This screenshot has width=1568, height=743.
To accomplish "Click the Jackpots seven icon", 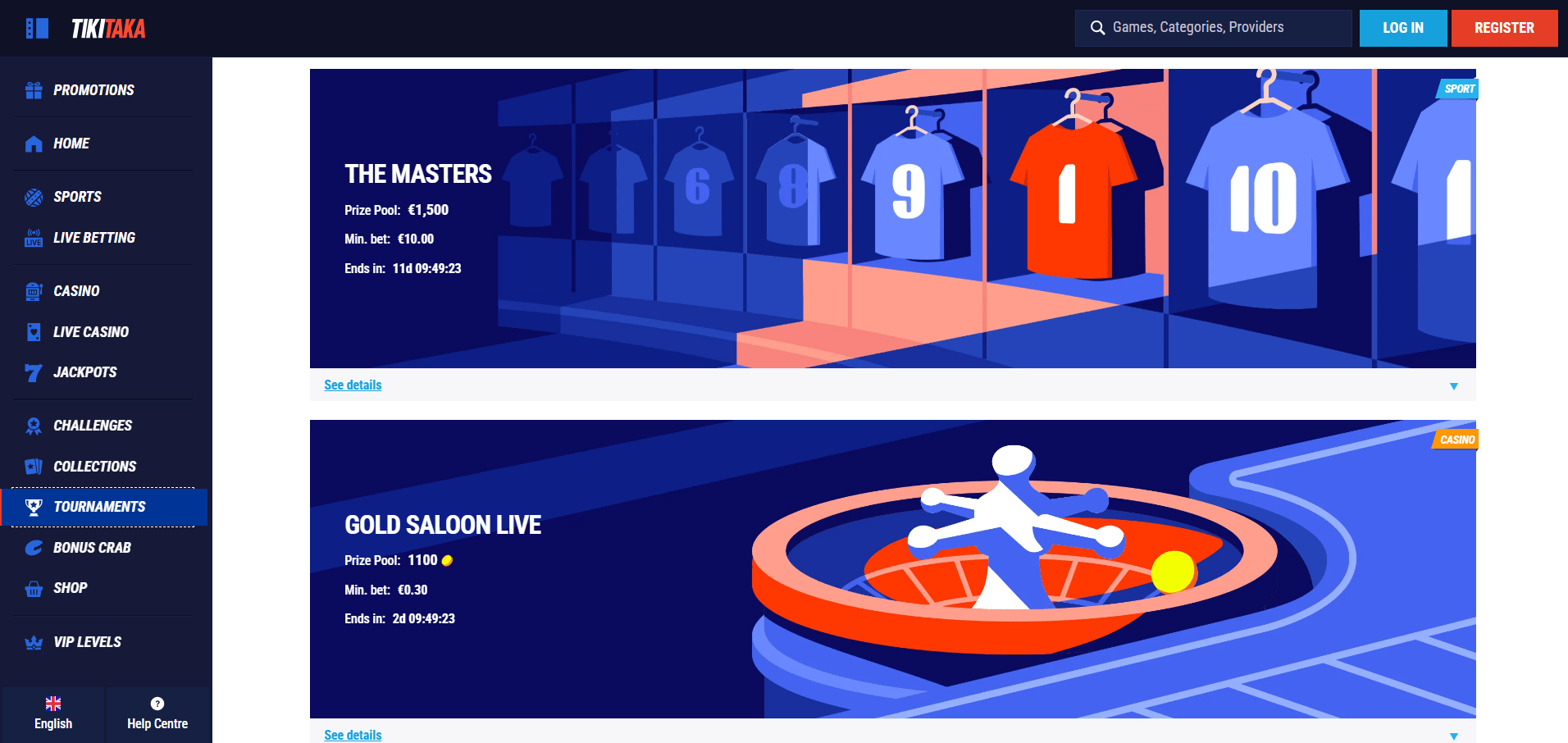I will pyautogui.click(x=34, y=372).
